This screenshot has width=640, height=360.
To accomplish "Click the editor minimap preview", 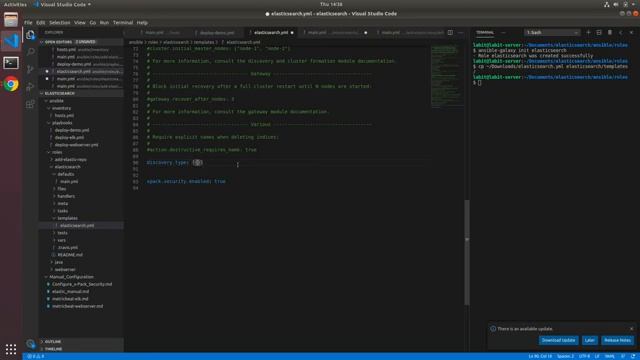I will pyautogui.click(x=447, y=76).
